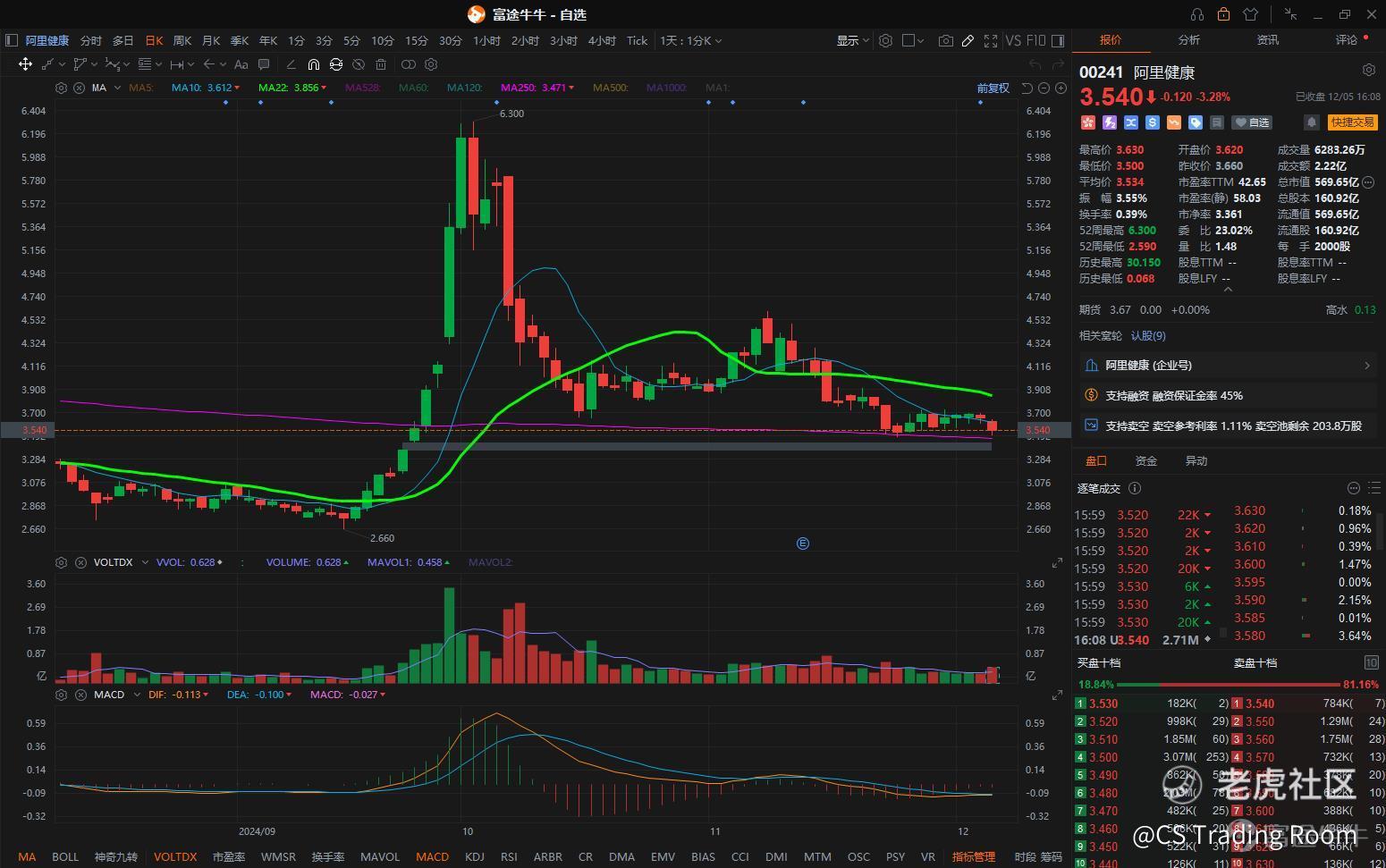This screenshot has width=1386, height=868.
Task: Open VOLTDX indicator settings gear
Action: click(x=61, y=562)
